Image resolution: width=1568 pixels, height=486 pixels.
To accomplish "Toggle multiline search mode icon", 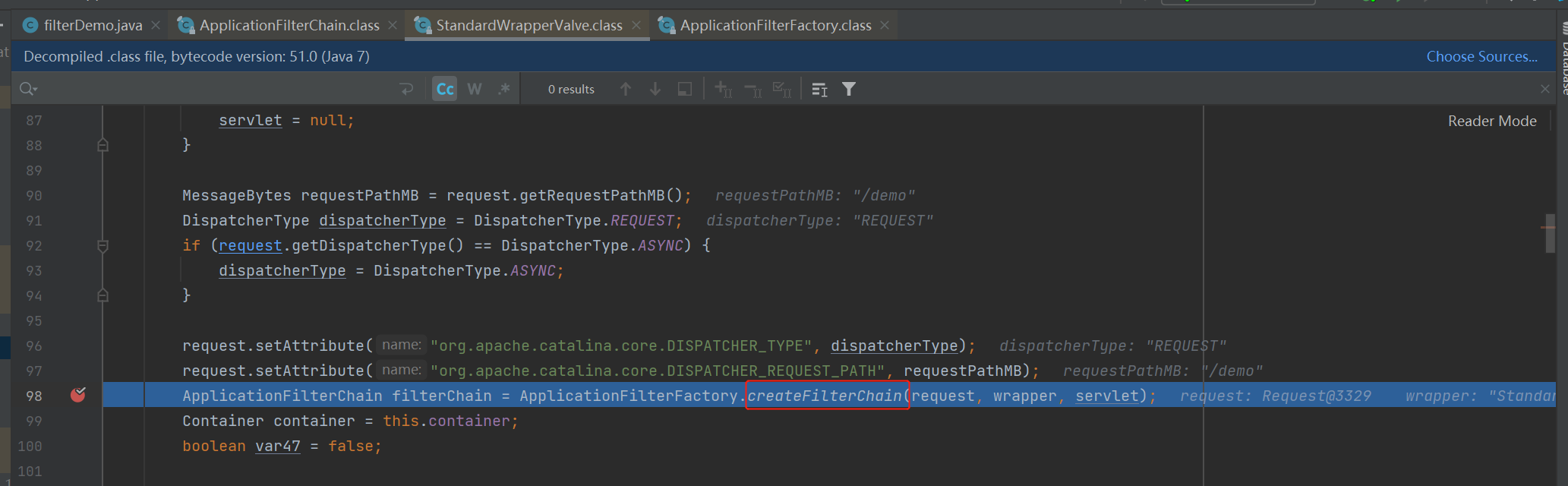I will coord(819,90).
